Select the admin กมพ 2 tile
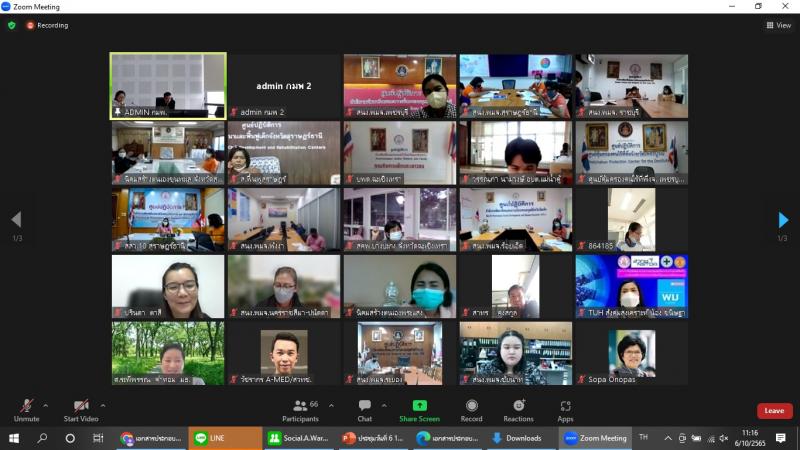The width and height of the screenshot is (800, 450). coord(284,86)
